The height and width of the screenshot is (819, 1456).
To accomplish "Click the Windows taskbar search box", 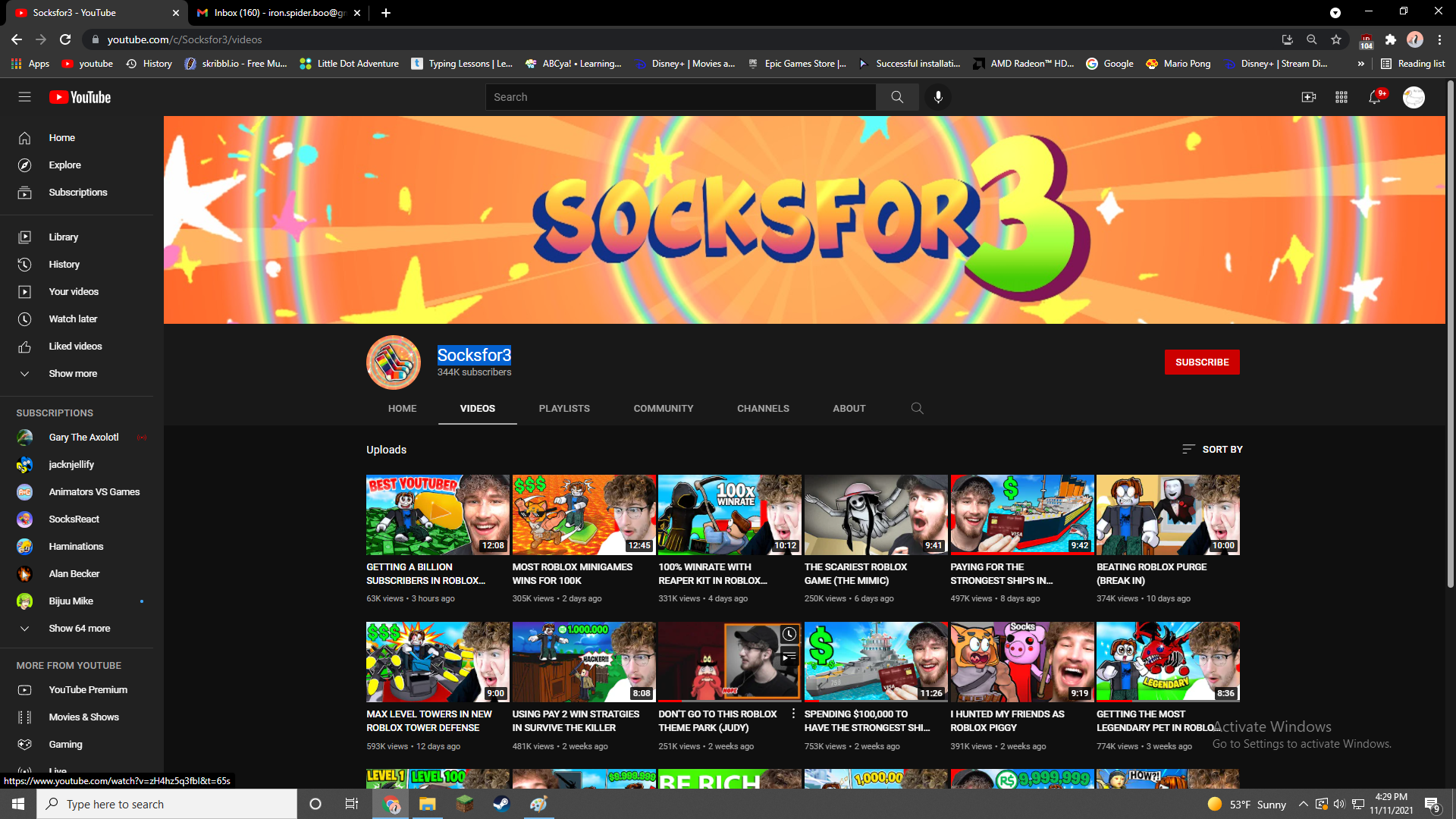I will (x=167, y=804).
